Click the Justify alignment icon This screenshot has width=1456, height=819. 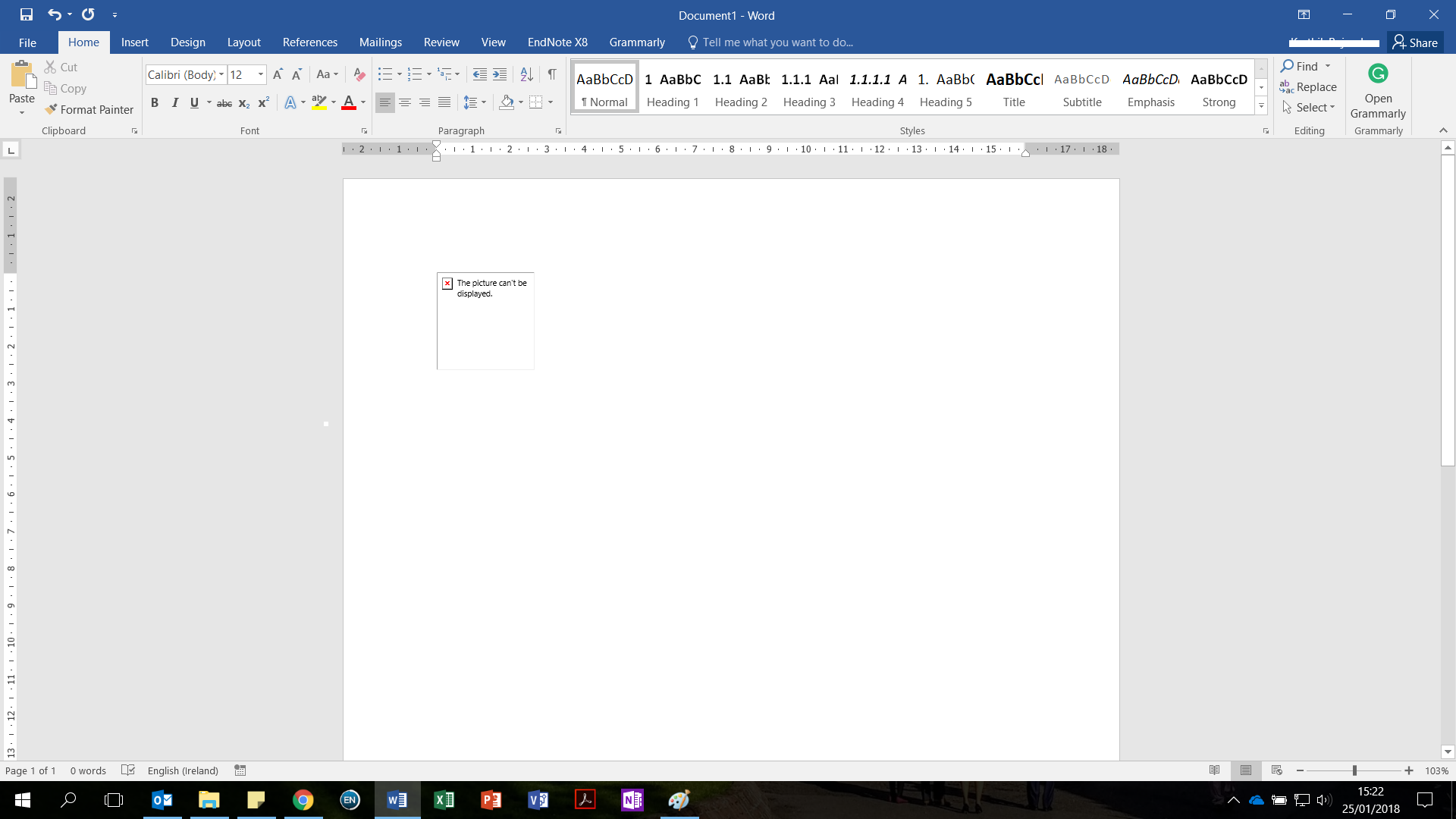(x=444, y=102)
